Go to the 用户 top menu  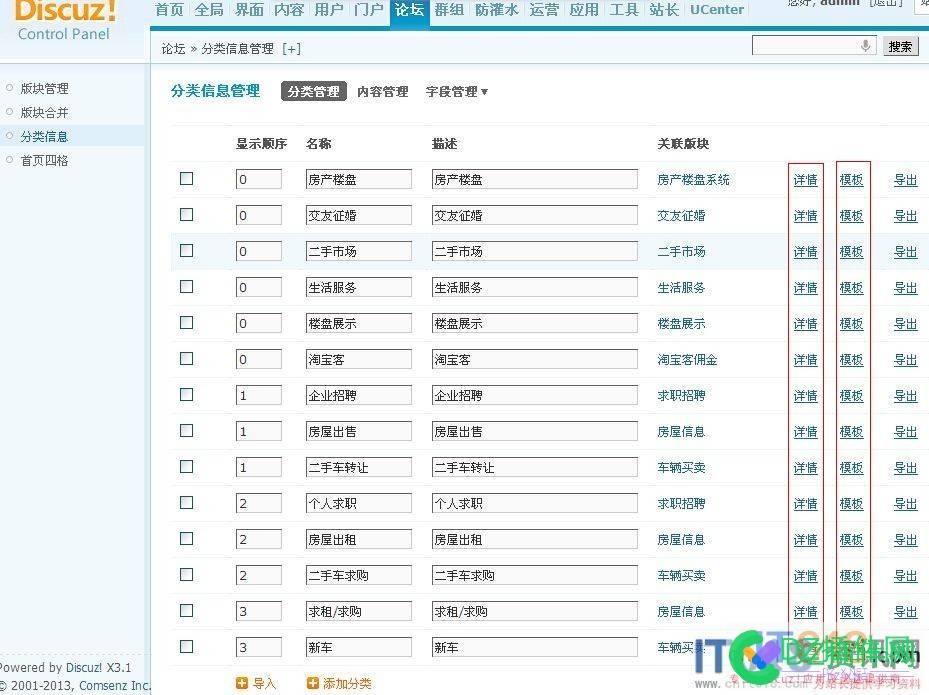coord(329,9)
